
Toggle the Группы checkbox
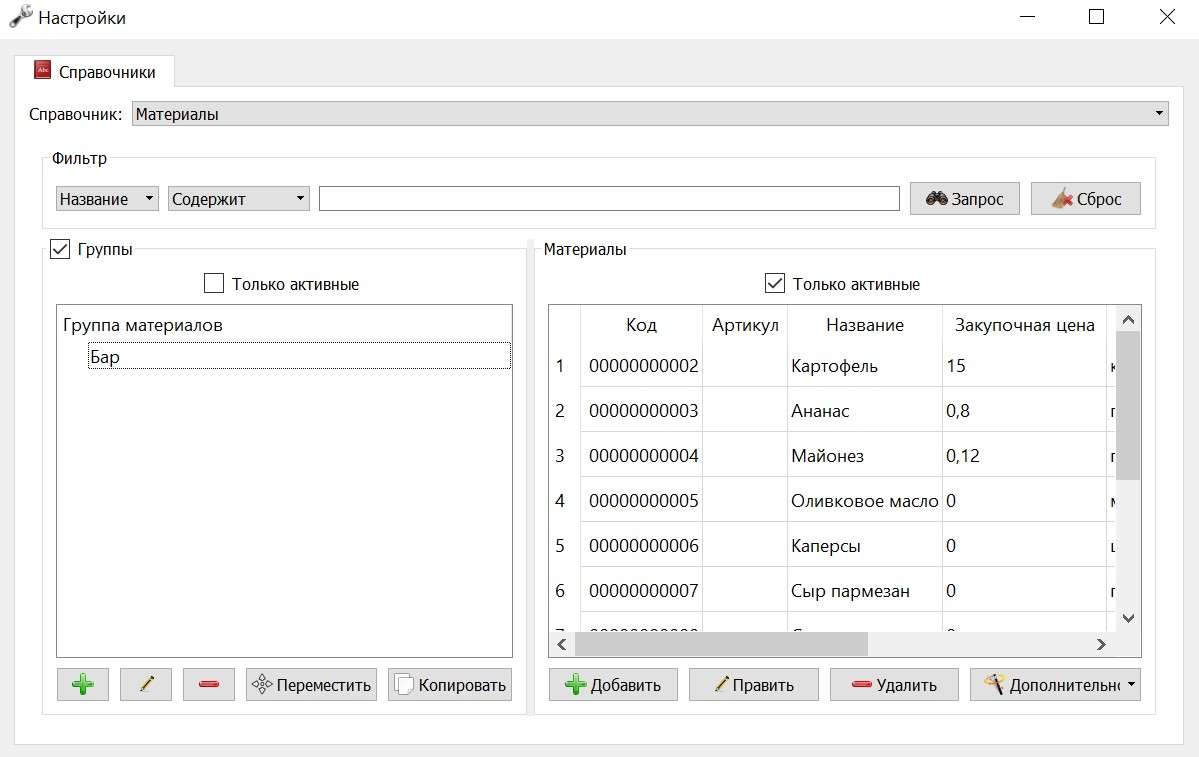coord(60,249)
